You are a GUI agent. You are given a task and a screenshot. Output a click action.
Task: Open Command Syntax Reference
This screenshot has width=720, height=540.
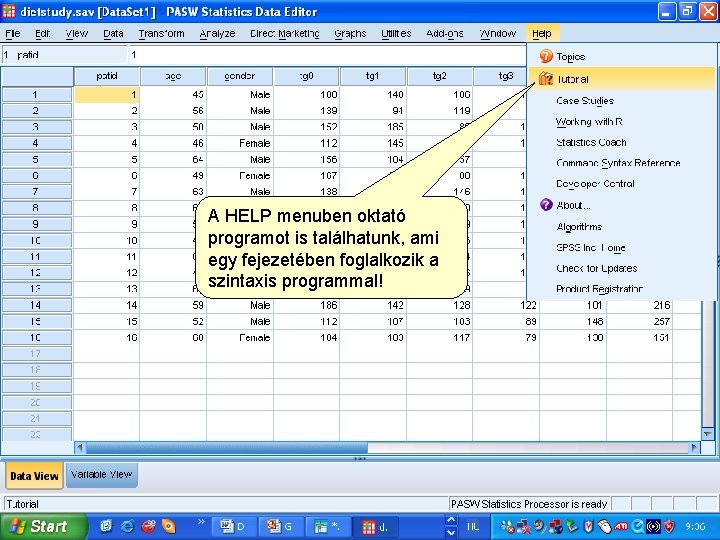[x=618, y=163]
